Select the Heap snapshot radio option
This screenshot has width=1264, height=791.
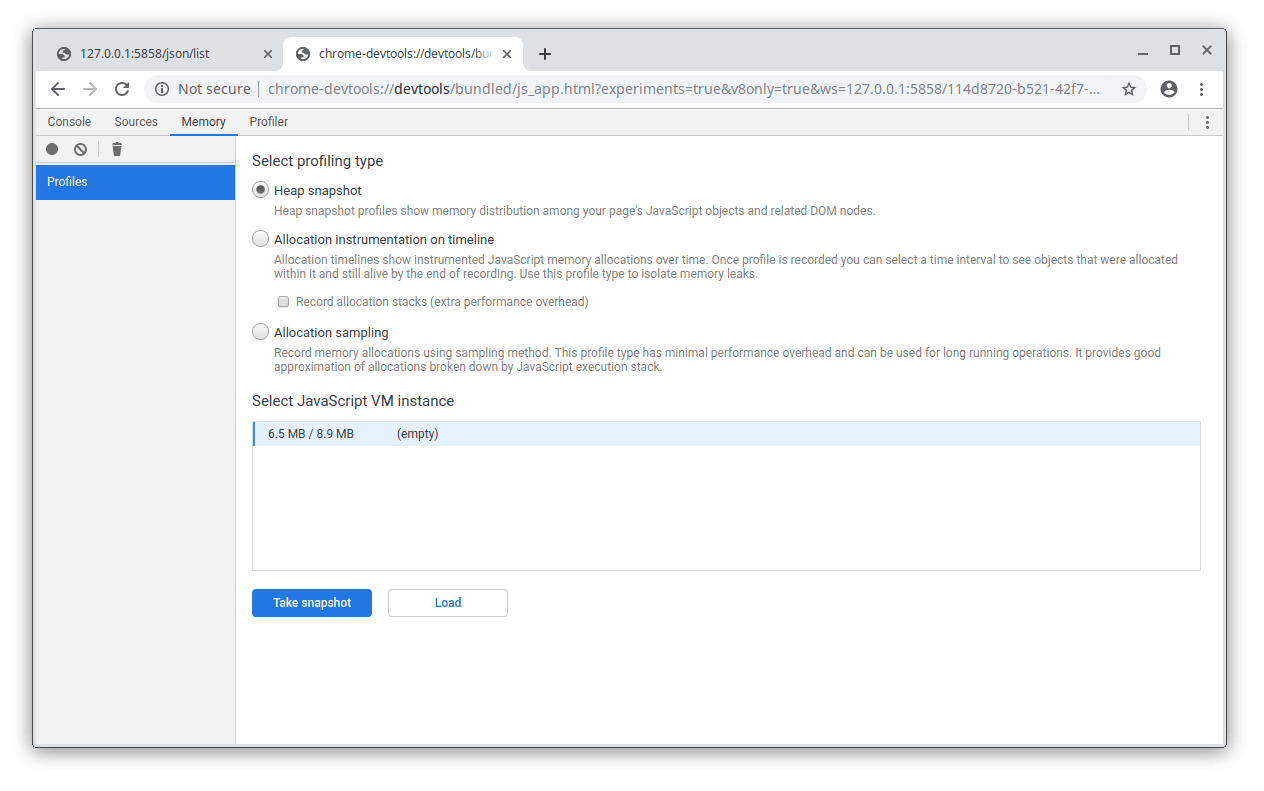(x=261, y=190)
